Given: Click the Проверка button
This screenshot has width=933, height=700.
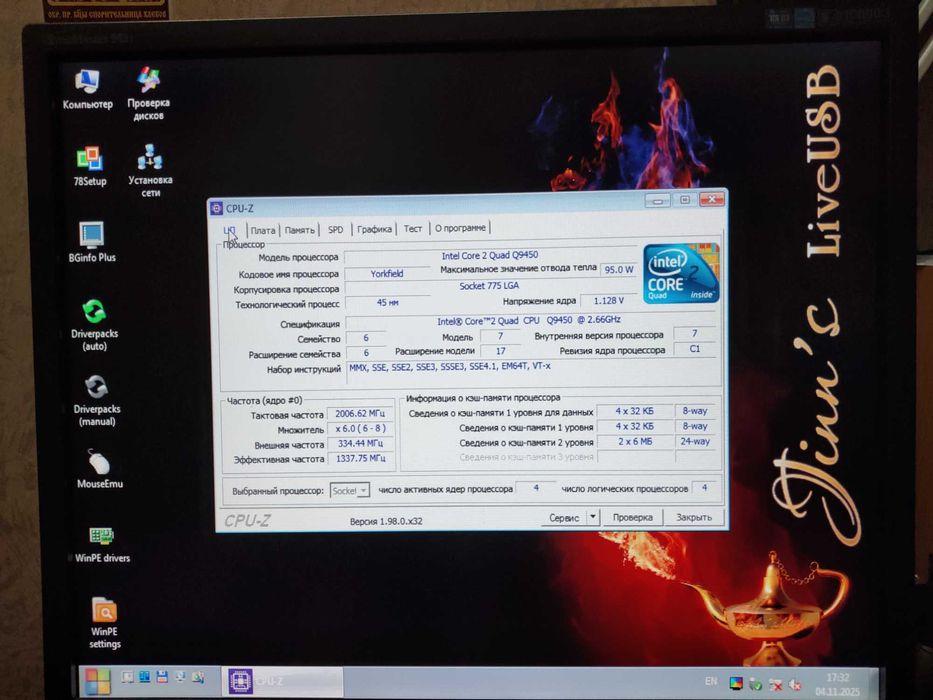Looking at the screenshot, I should [x=633, y=517].
